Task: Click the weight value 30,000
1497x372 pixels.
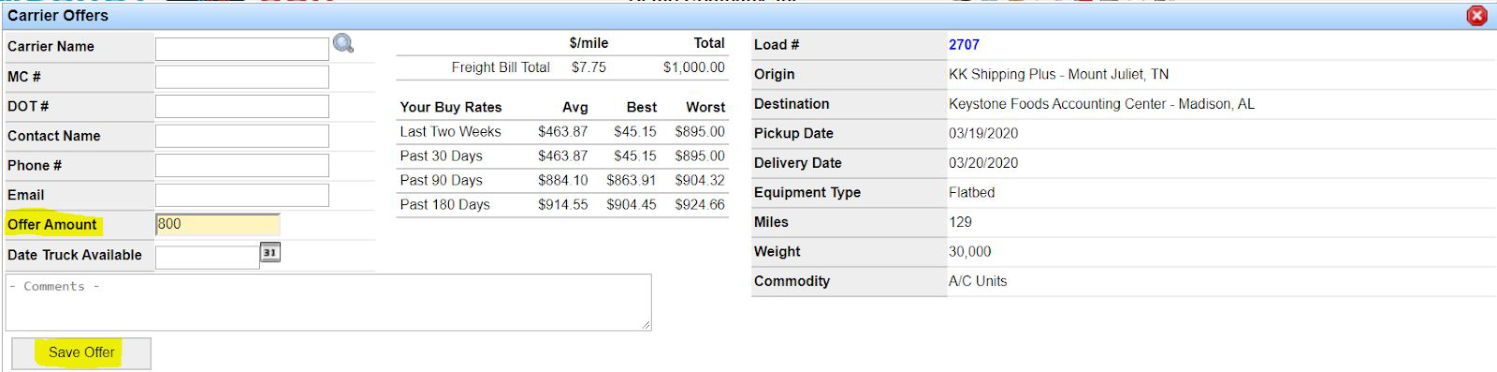Action: pos(970,252)
